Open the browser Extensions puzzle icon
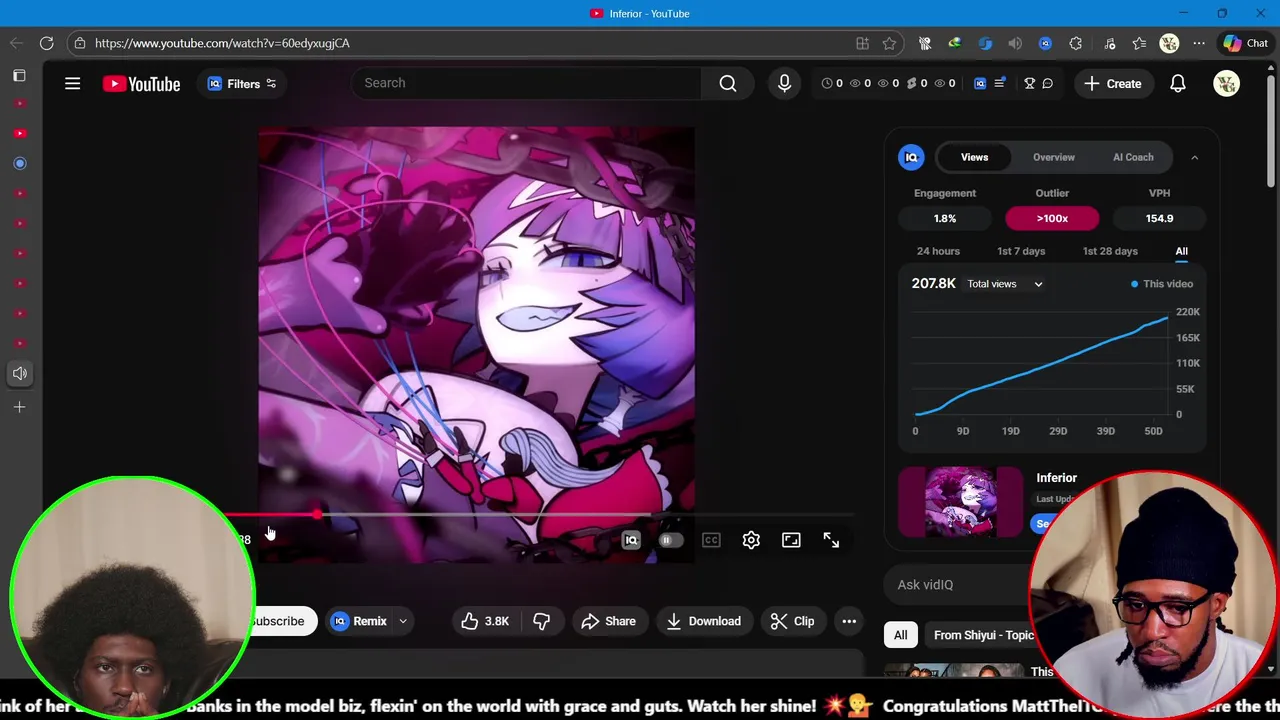Image resolution: width=1280 pixels, height=720 pixels. click(1076, 43)
